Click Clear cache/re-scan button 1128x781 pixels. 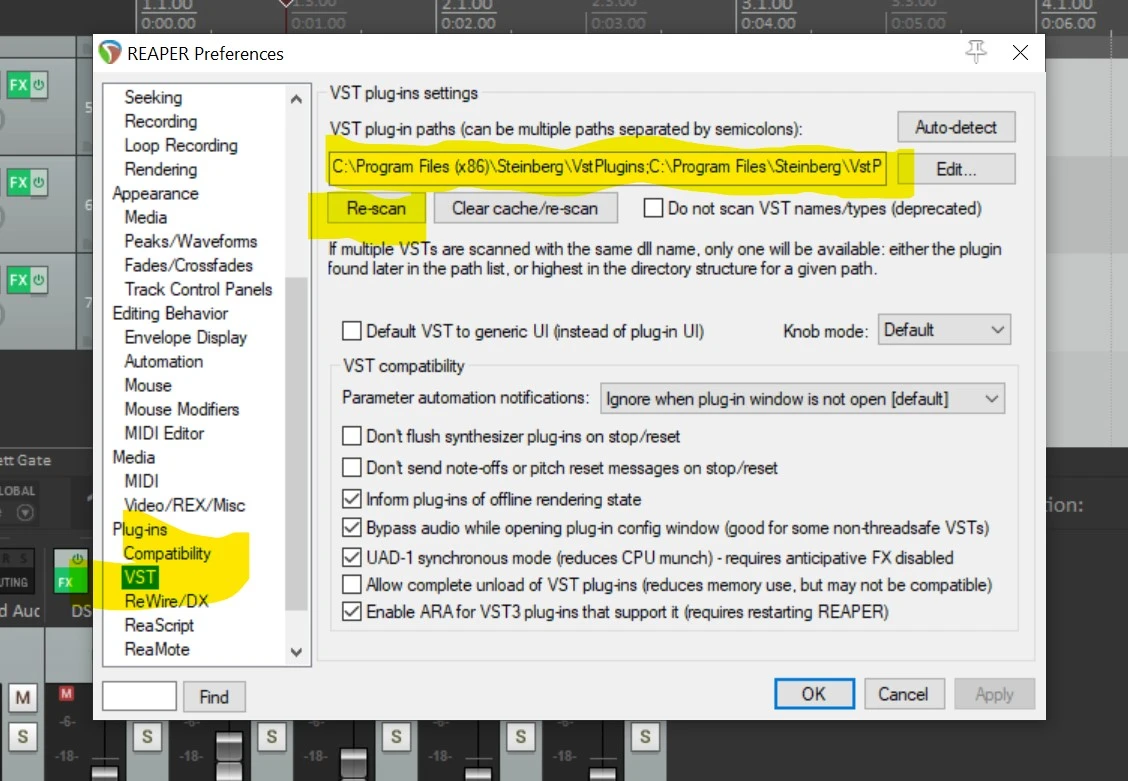[x=525, y=208]
